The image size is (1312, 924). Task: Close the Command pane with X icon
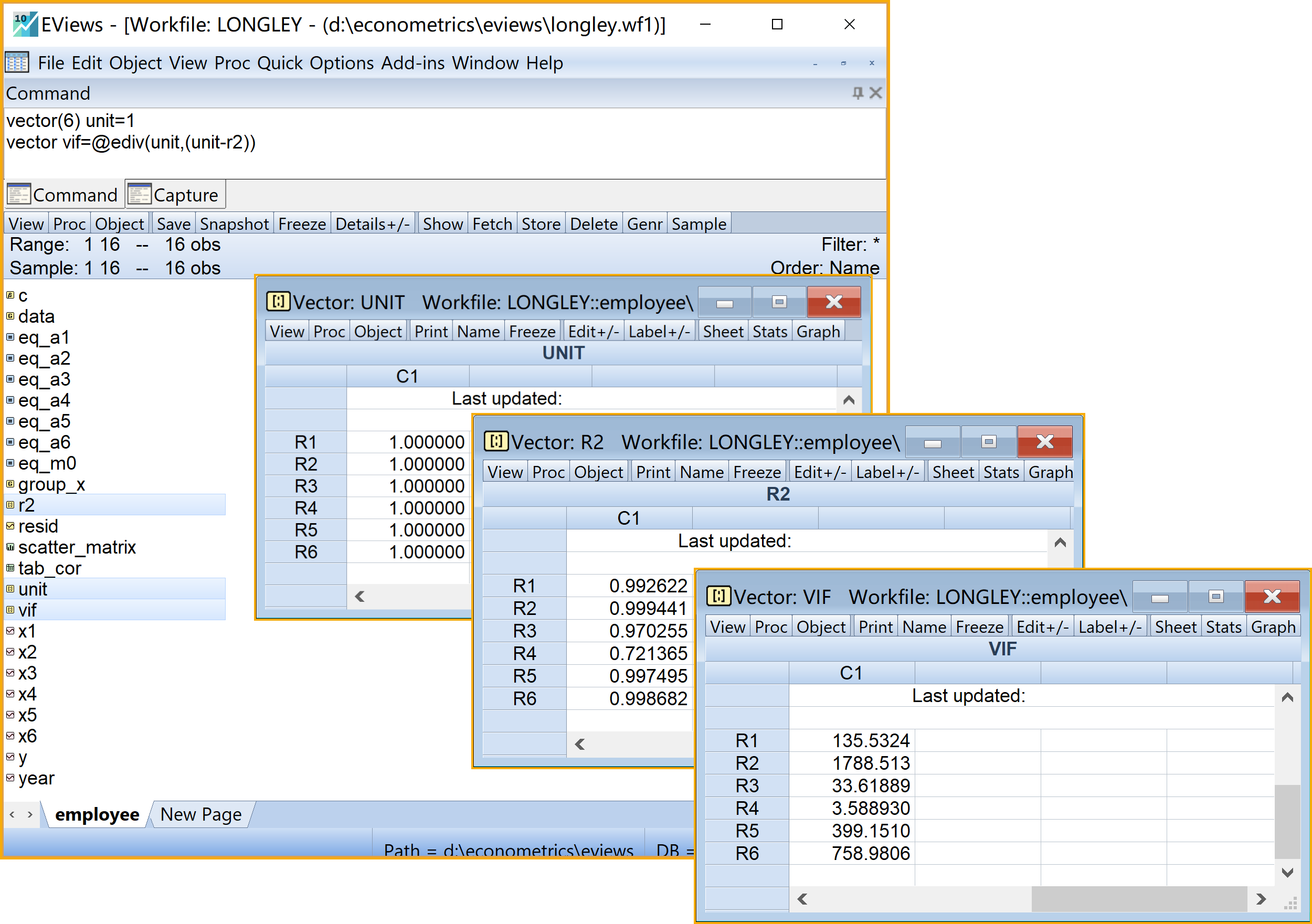875,92
